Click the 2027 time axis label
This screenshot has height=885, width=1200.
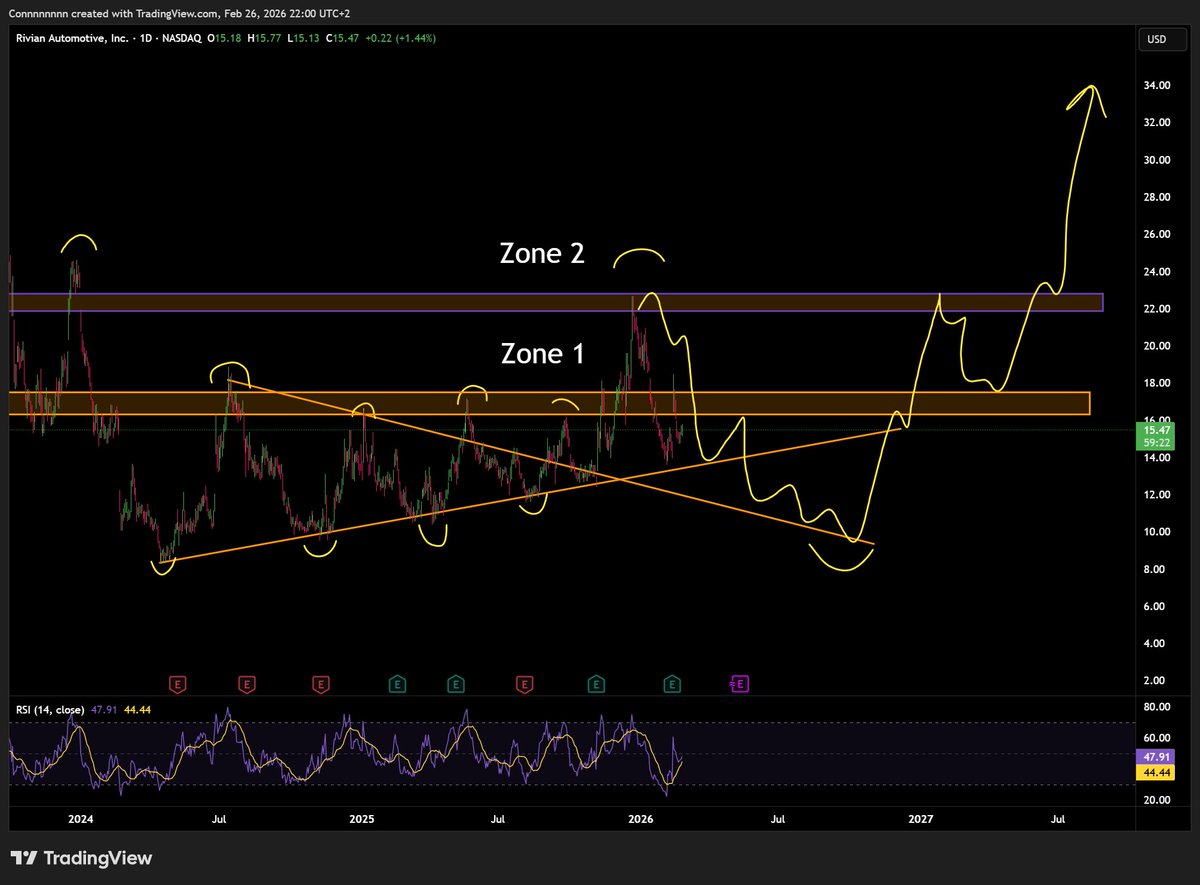click(x=920, y=819)
